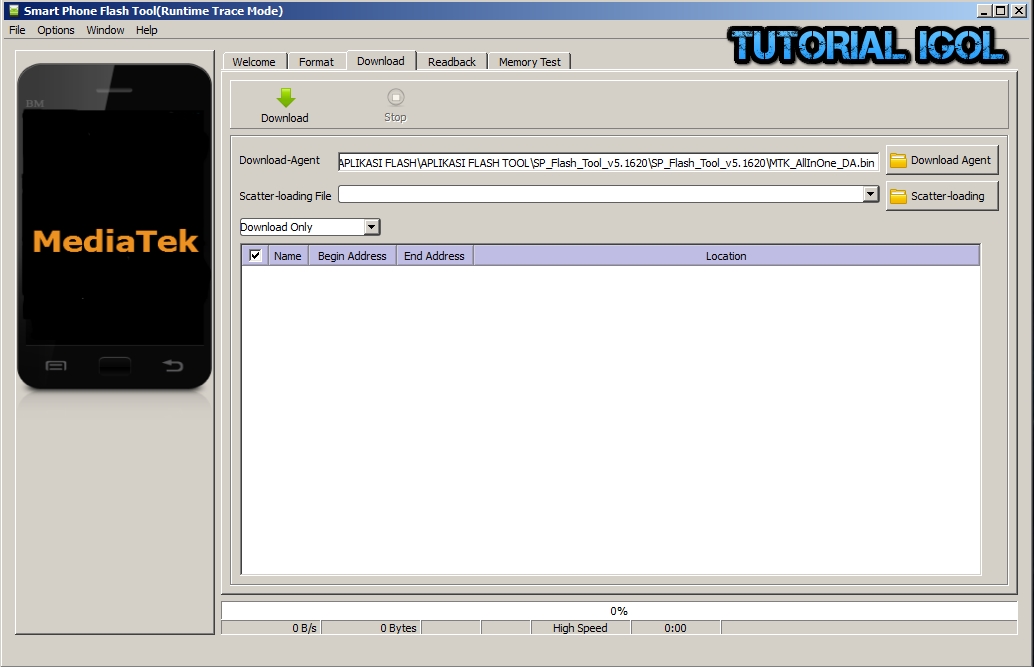
Task: Click the Name column header
Action: coord(288,255)
